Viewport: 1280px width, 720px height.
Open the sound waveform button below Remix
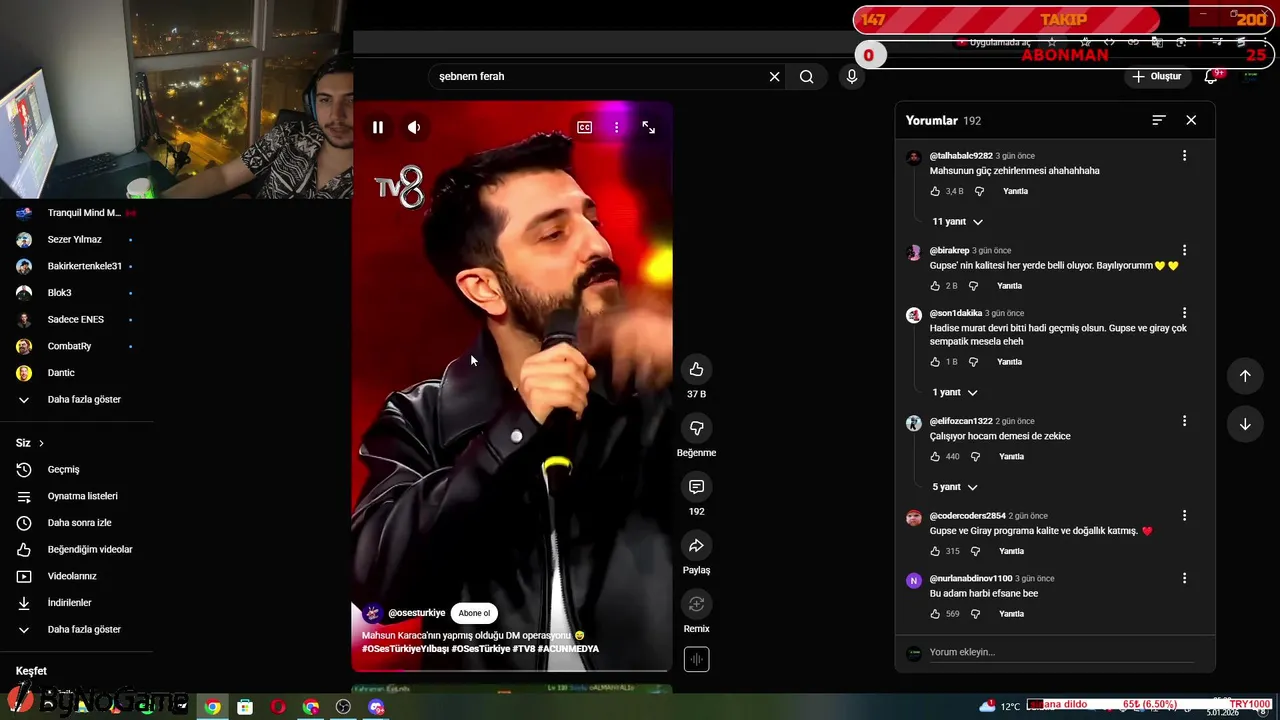[x=697, y=659]
